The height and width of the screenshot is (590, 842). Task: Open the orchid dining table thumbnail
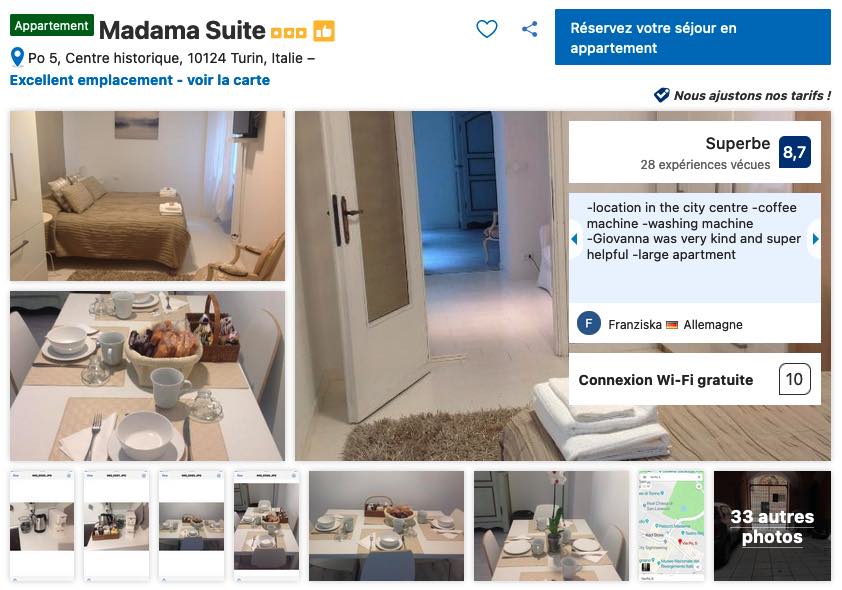coord(551,526)
